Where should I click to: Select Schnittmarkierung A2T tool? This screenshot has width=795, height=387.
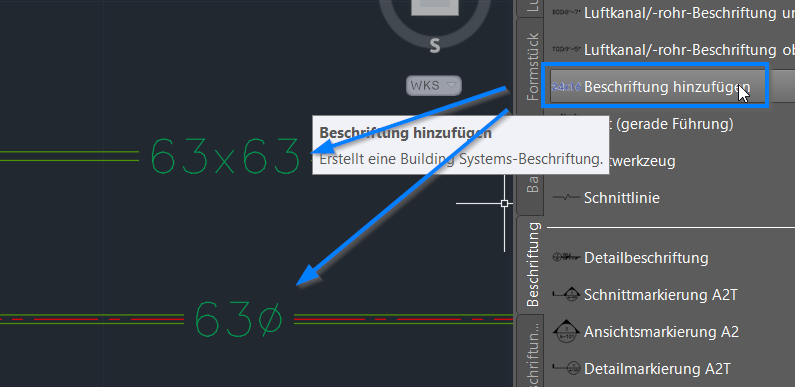(x=661, y=295)
